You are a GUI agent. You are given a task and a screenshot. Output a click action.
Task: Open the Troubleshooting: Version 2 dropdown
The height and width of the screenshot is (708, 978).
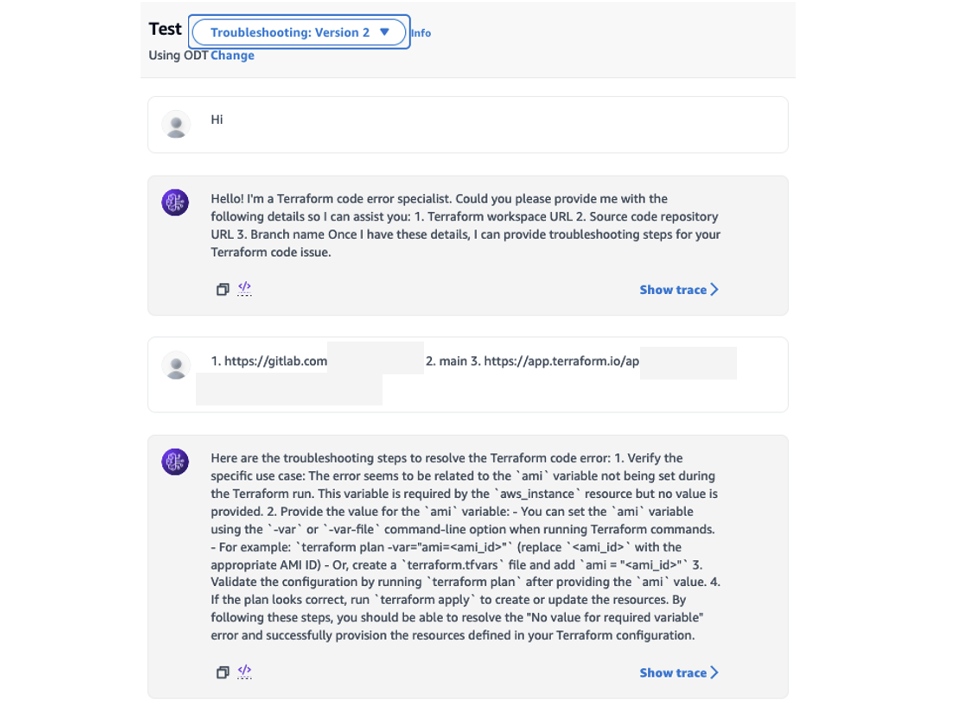299,32
